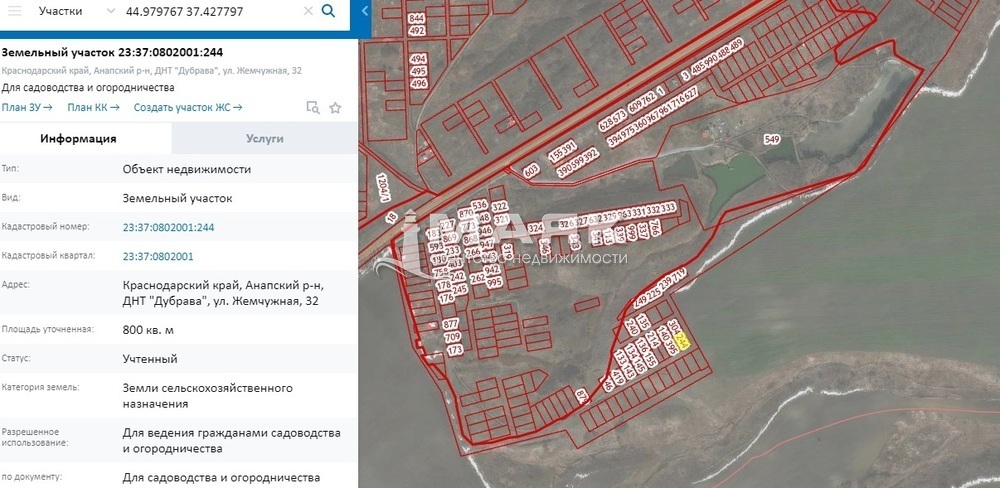Select parcel 844 at top of map

pyautogui.click(x=417, y=19)
